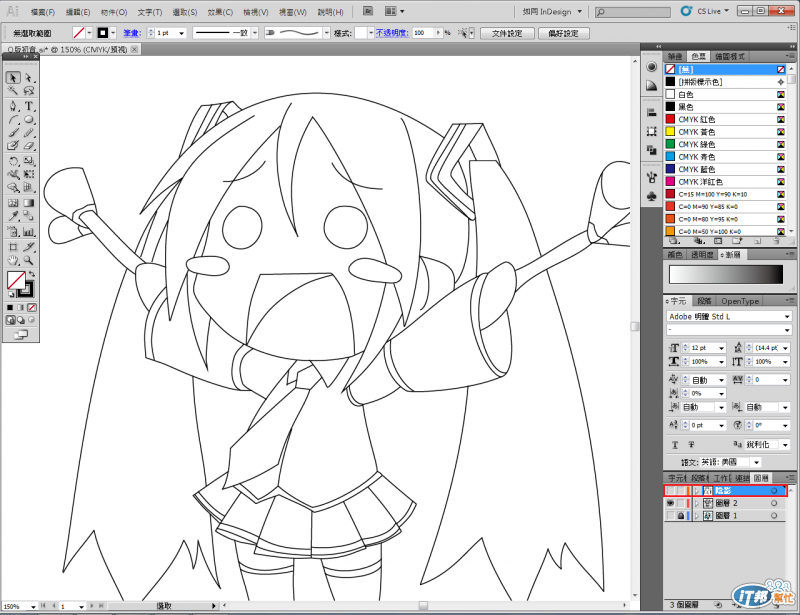Select the Blend tool
Viewport: 800px width, 615px height.
pyautogui.click(x=29, y=216)
